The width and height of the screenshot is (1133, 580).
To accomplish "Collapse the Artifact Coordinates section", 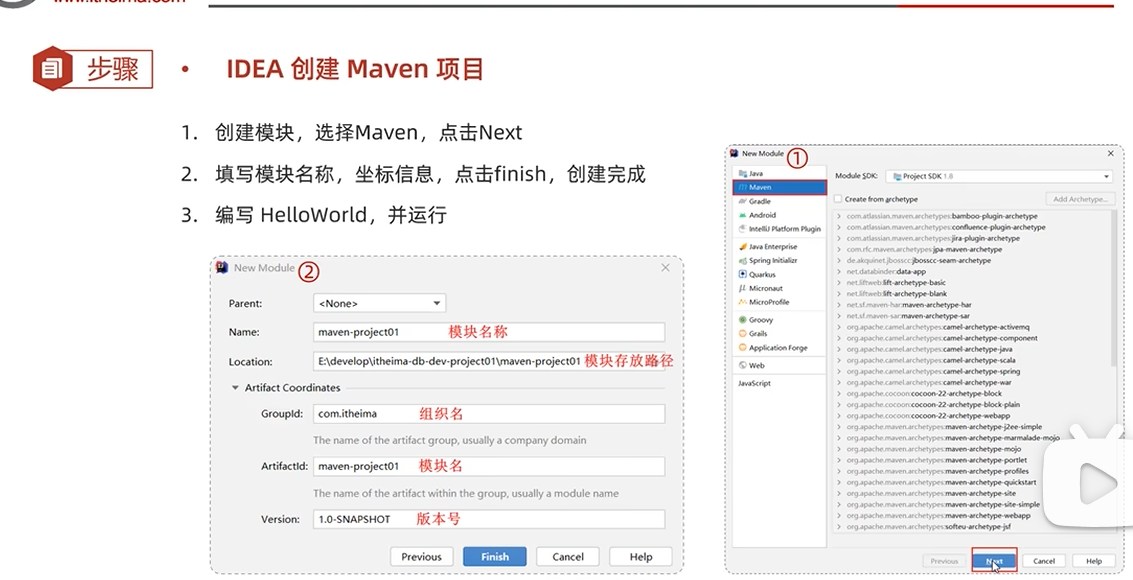I will click(235, 388).
